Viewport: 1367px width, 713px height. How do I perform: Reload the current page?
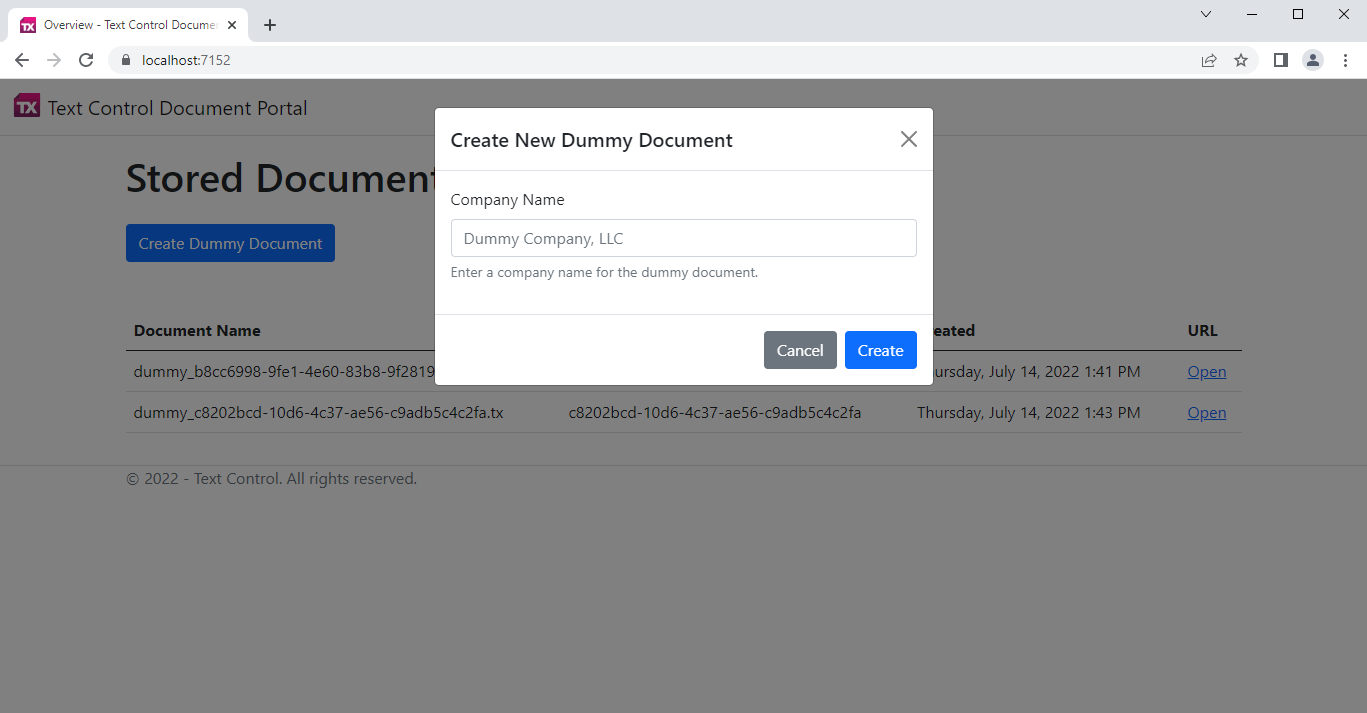point(86,60)
